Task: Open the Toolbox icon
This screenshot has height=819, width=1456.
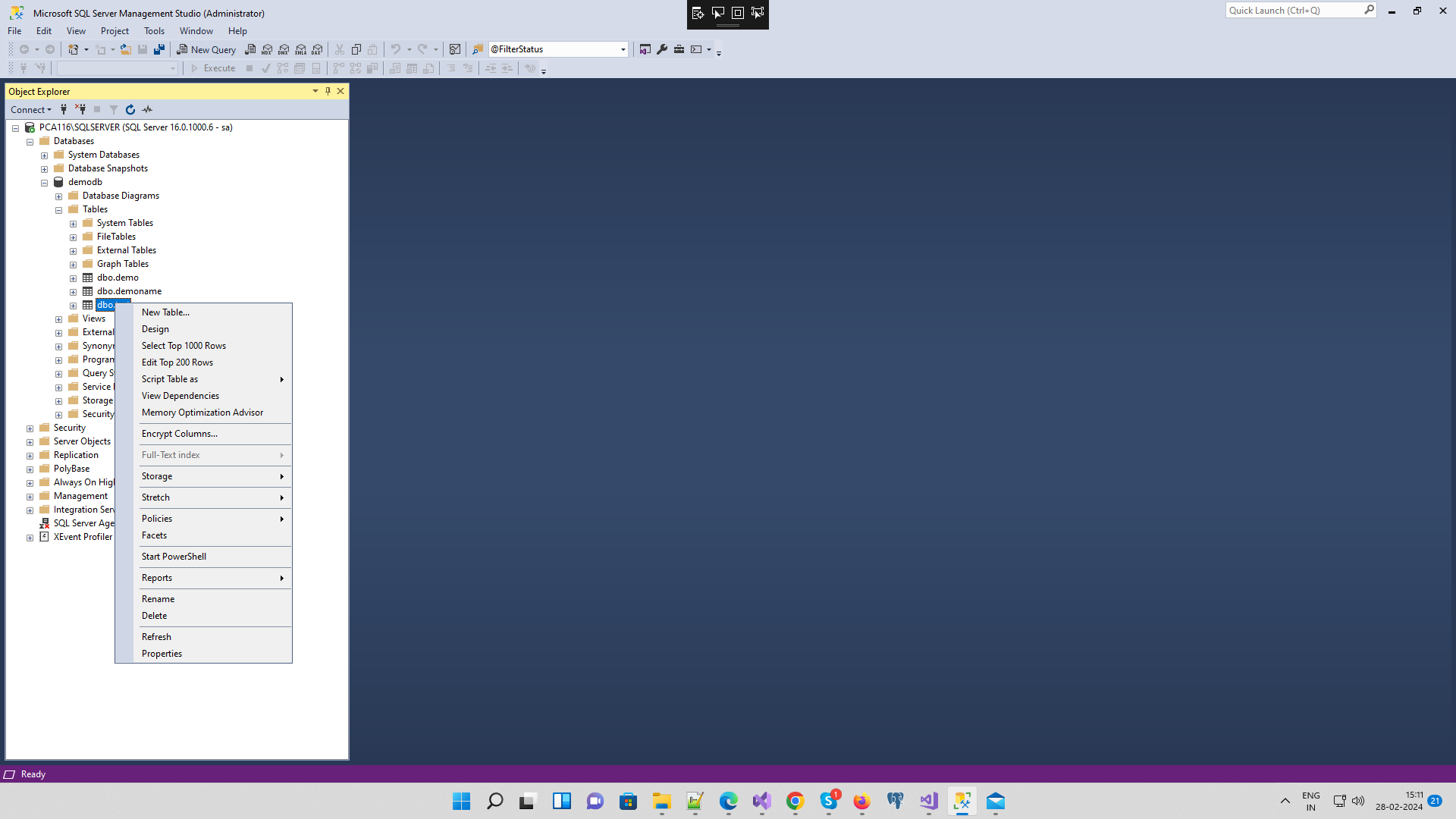Action: 679,49
